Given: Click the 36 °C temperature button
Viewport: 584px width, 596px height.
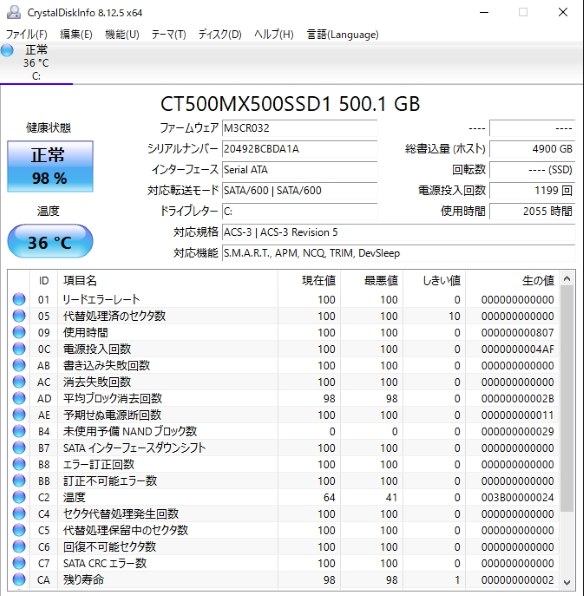Looking at the screenshot, I should point(50,242).
